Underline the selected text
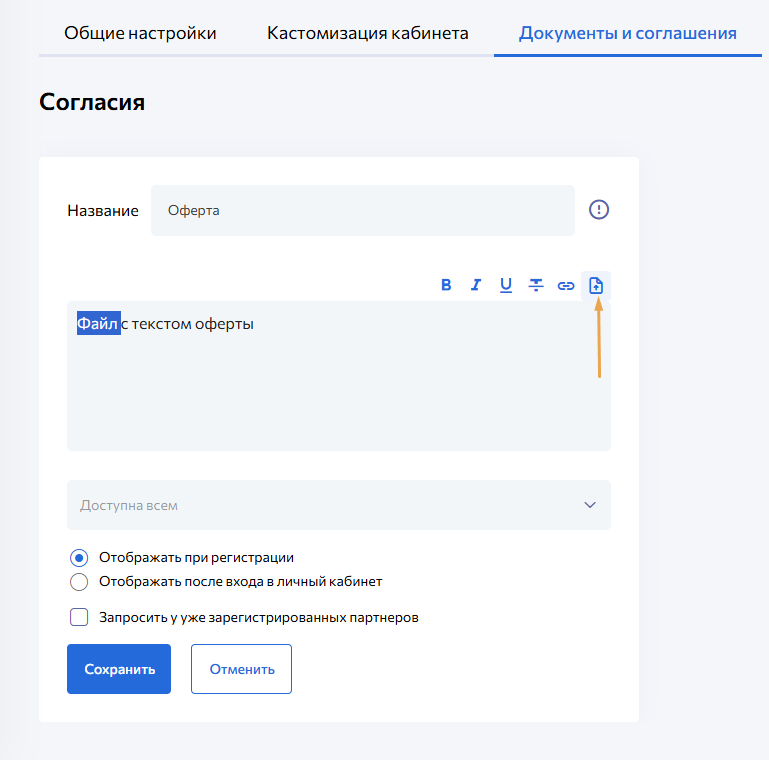The width and height of the screenshot is (769, 760). click(506, 285)
